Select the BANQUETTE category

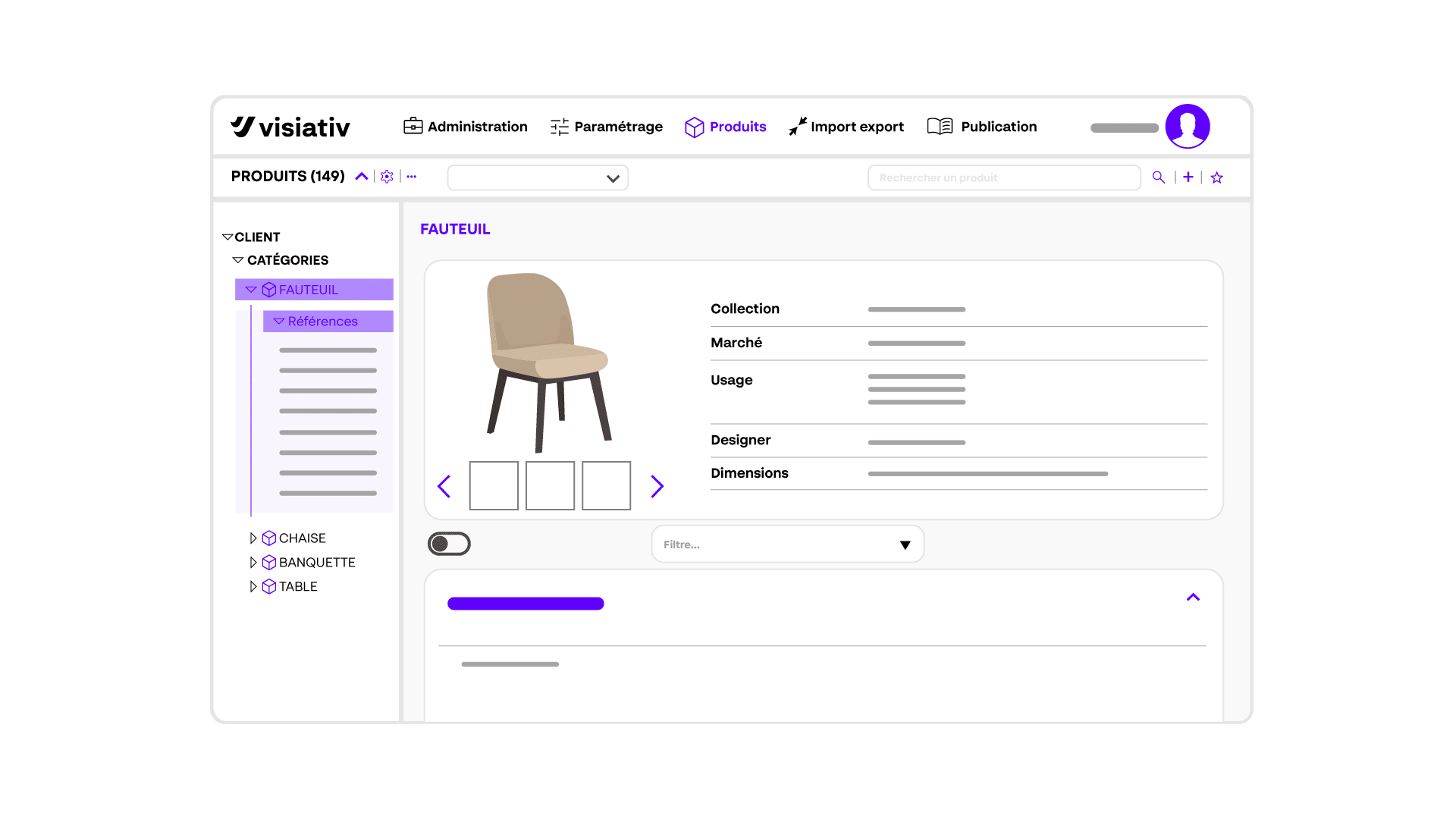point(317,563)
